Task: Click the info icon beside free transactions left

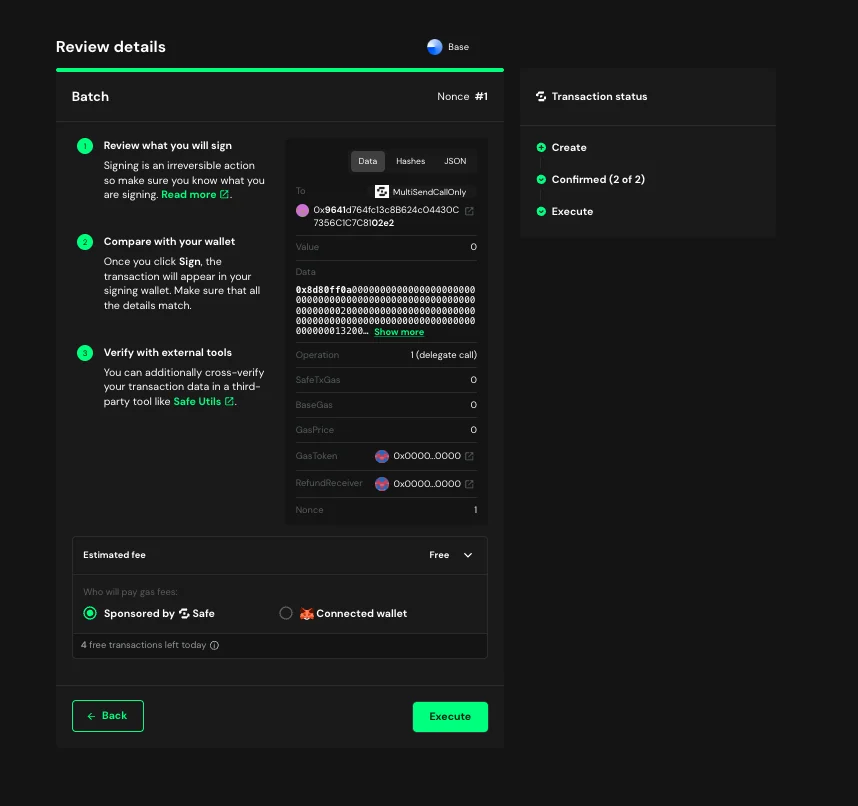Action: pyautogui.click(x=215, y=646)
